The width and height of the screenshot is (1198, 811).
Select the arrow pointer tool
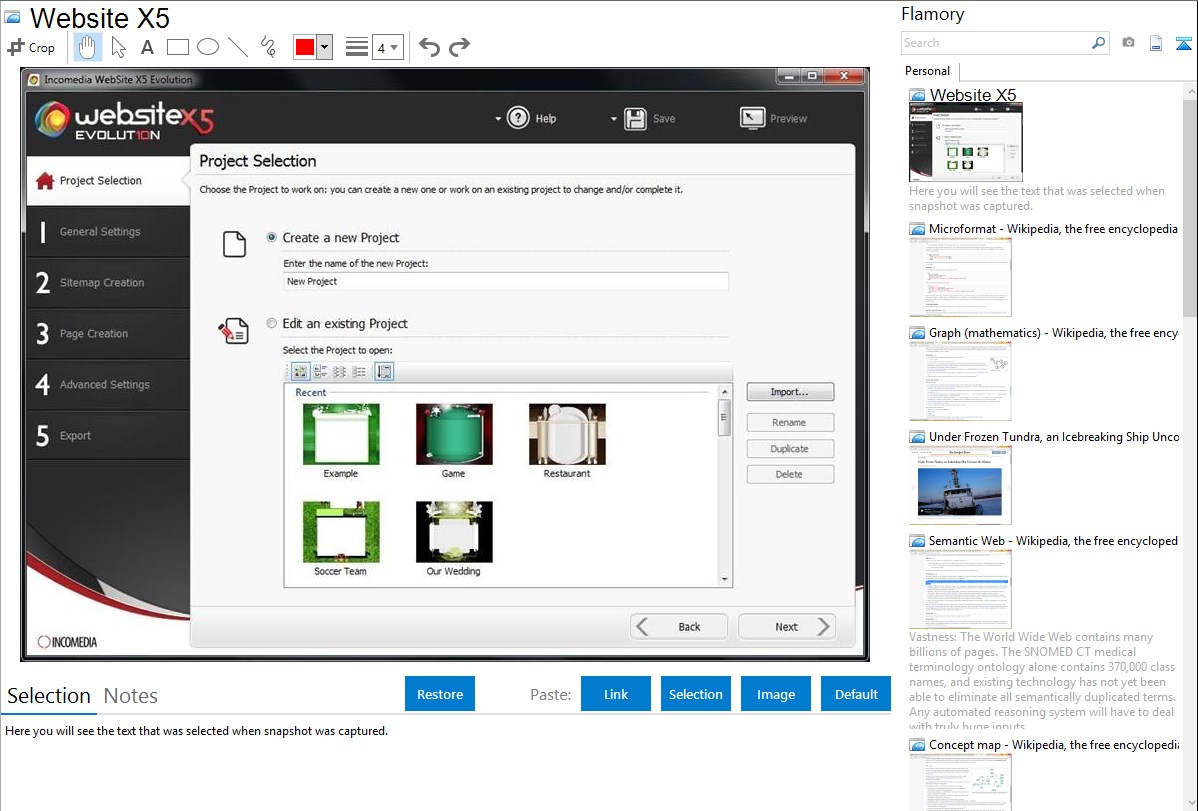[118, 47]
